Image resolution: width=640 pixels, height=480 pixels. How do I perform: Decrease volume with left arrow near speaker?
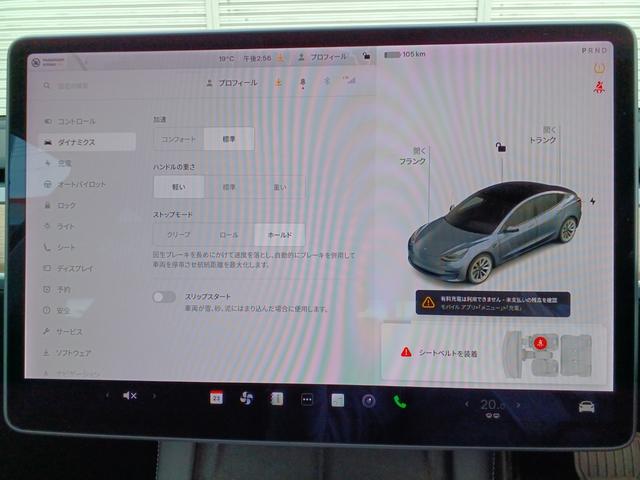point(107,395)
